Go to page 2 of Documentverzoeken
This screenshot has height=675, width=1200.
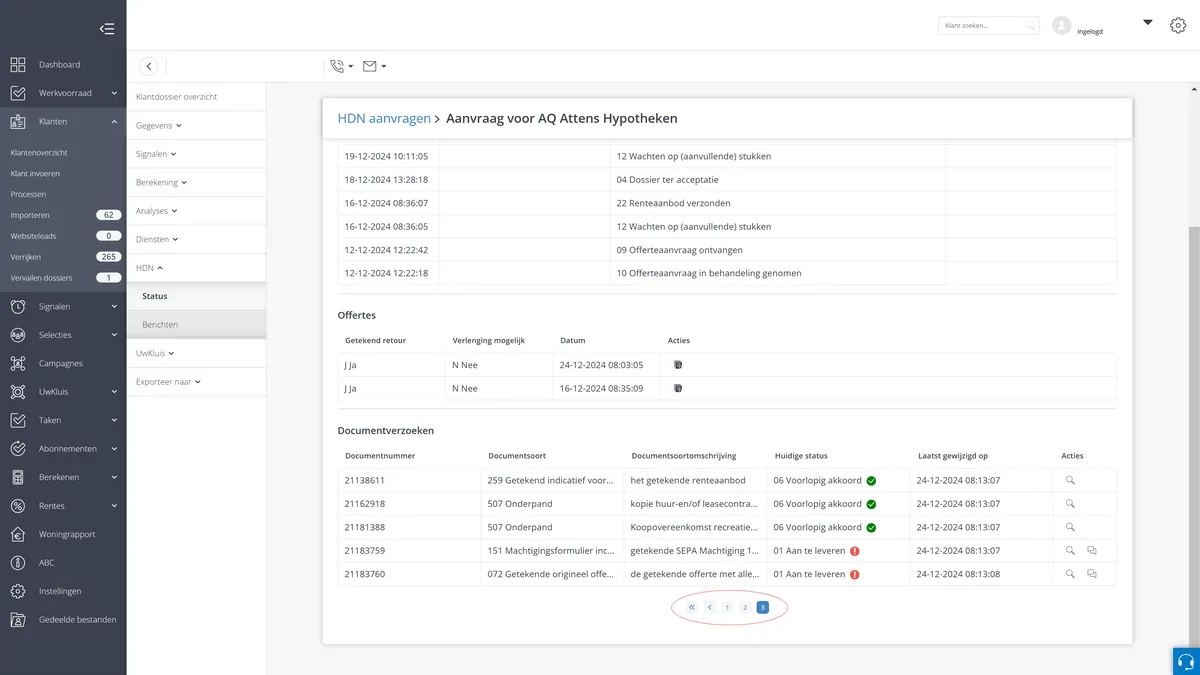click(x=745, y=607)
